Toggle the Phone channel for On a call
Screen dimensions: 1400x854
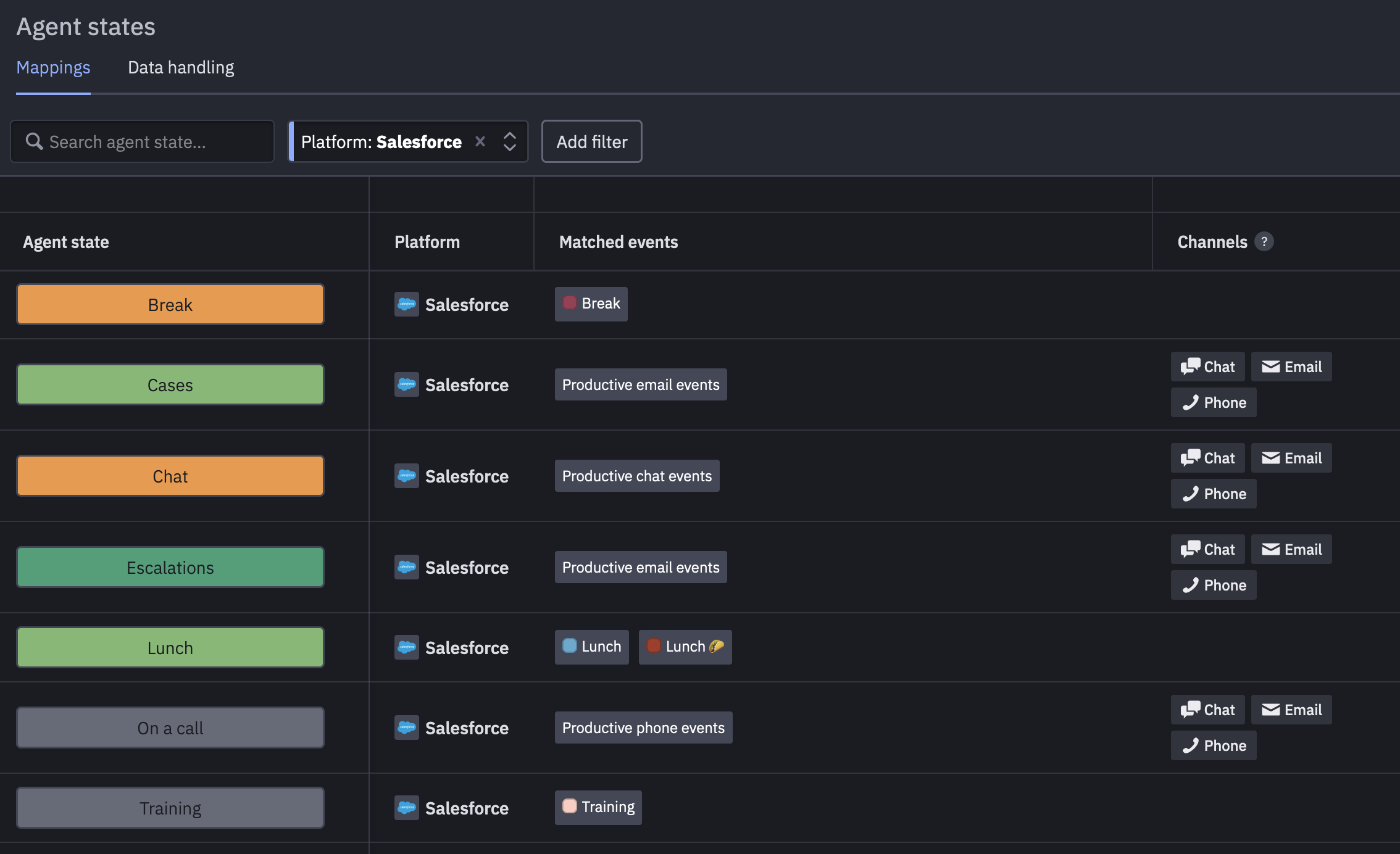(x=1212, y=745)
